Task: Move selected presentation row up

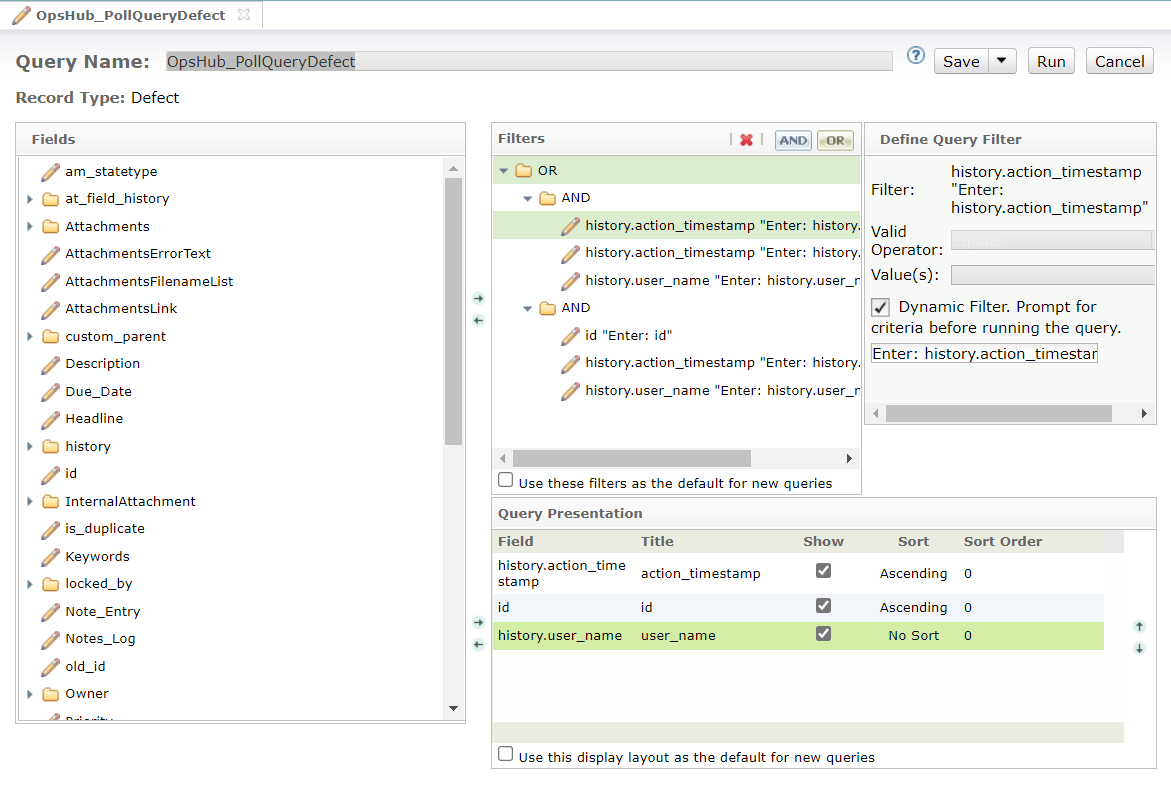Action: coord(1139,627)
